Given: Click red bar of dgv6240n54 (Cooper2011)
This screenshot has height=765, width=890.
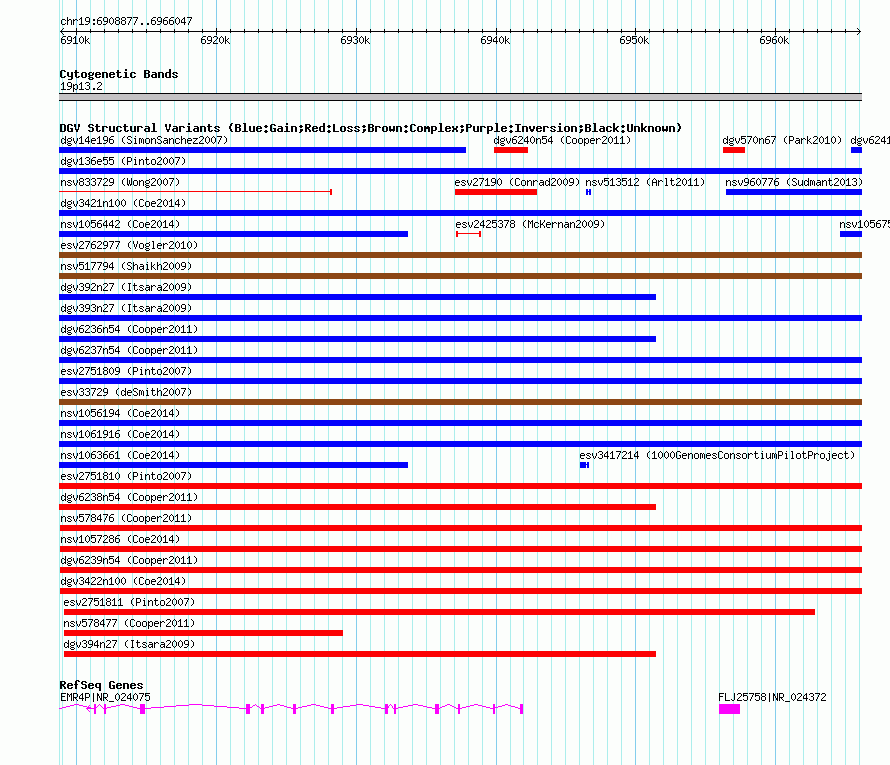Looking at the screenshot, I should coord(511,150).
